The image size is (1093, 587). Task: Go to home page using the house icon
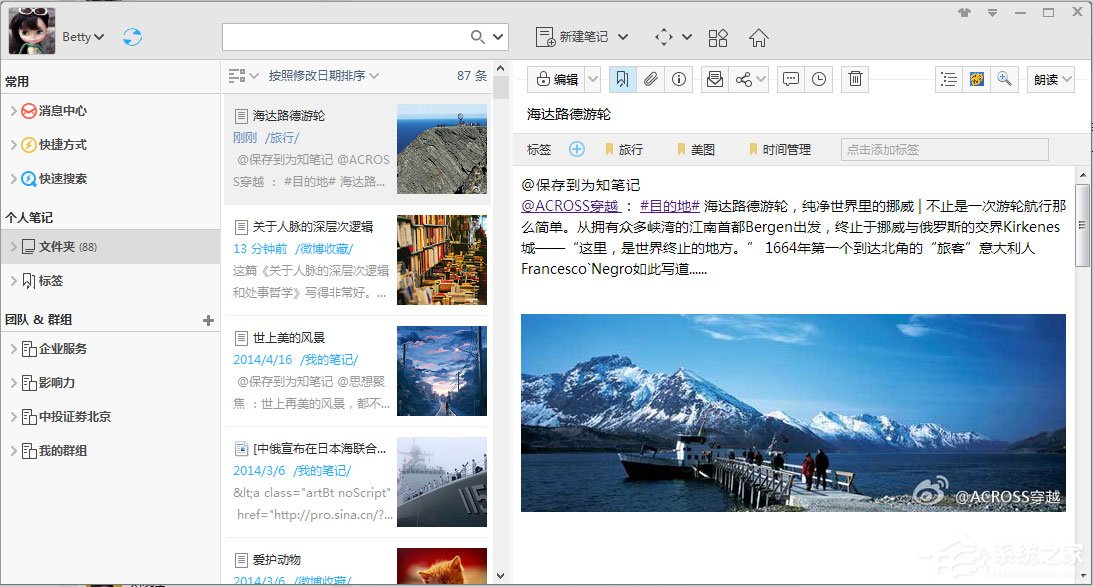point(758,37)
